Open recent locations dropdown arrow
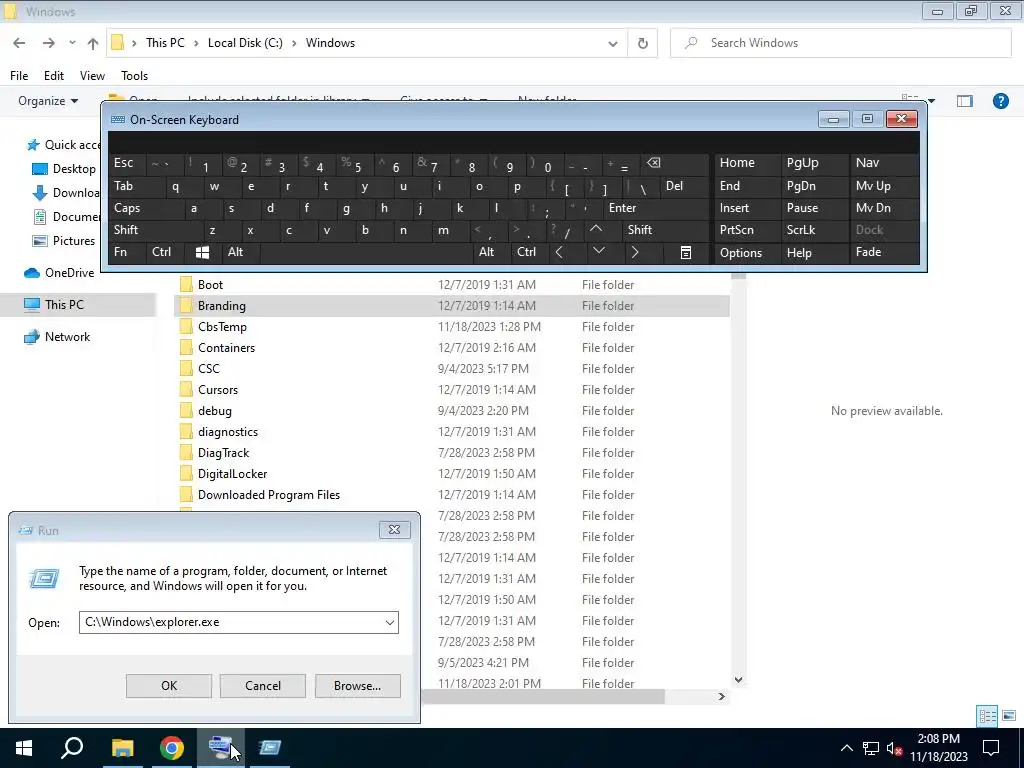The height and width of the screenshot is (768, 1024). tap(72, 43)
